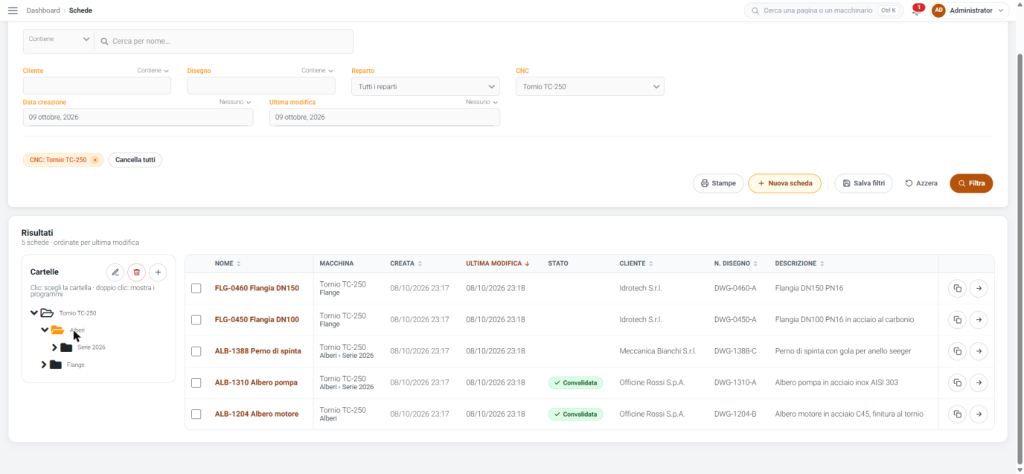Open Ultima modifica Nessuno dropdown
The width and height of the screenshot is (1024, 474).
[x=482, y=102]
